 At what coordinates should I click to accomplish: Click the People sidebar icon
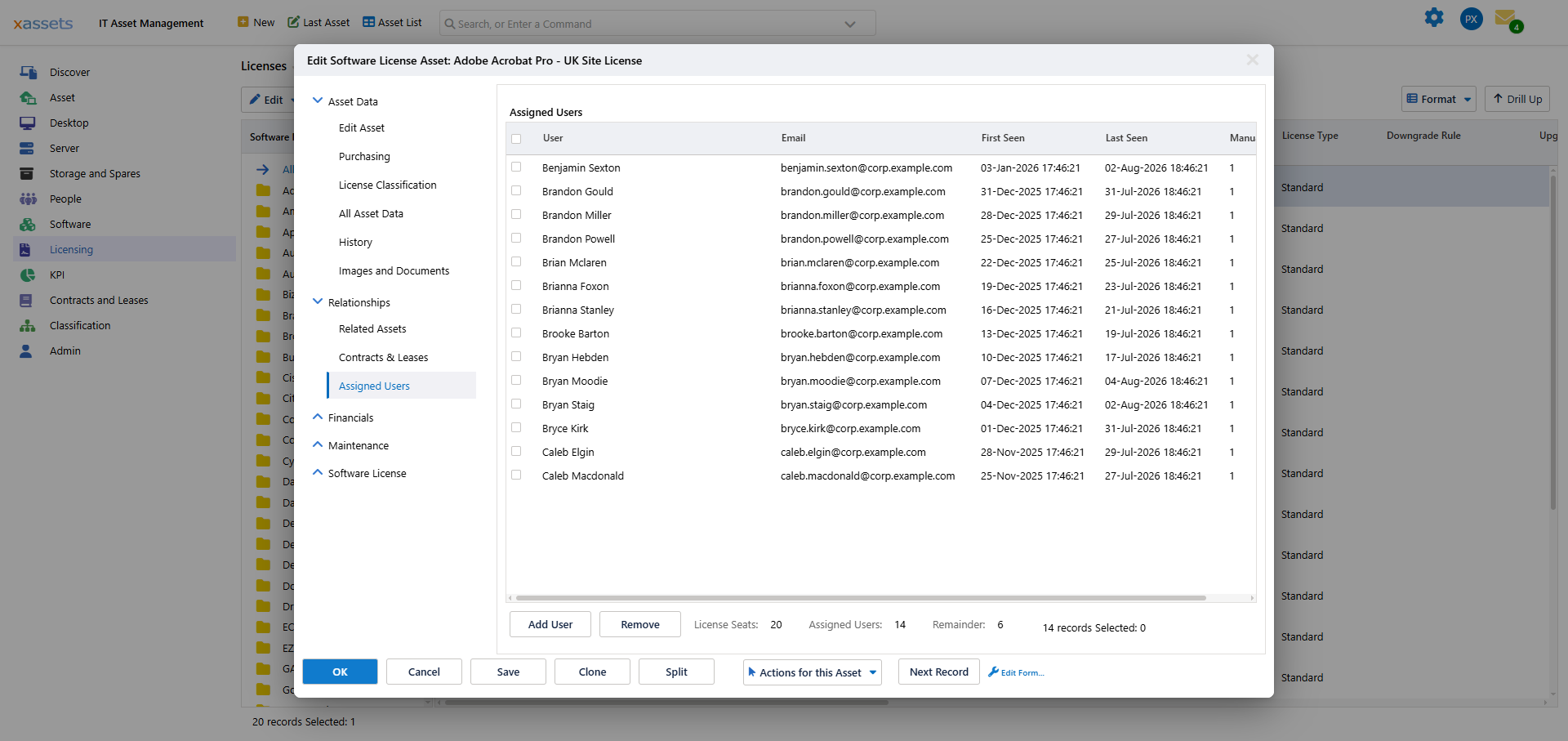[28, 199]
